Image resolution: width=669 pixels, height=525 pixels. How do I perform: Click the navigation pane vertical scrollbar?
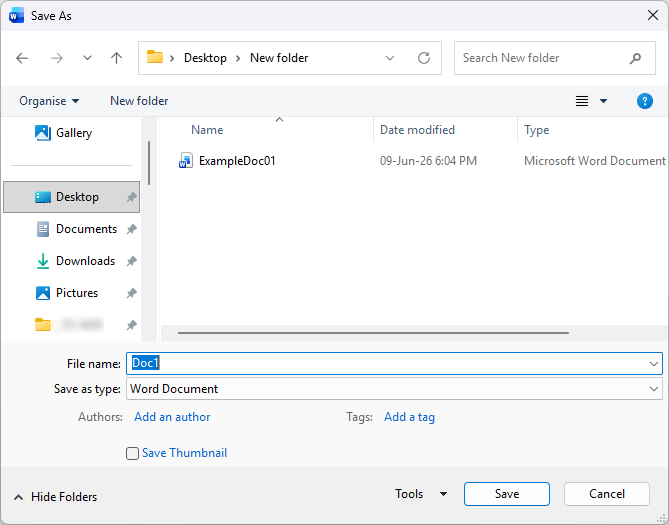click(x=149, y=163)
